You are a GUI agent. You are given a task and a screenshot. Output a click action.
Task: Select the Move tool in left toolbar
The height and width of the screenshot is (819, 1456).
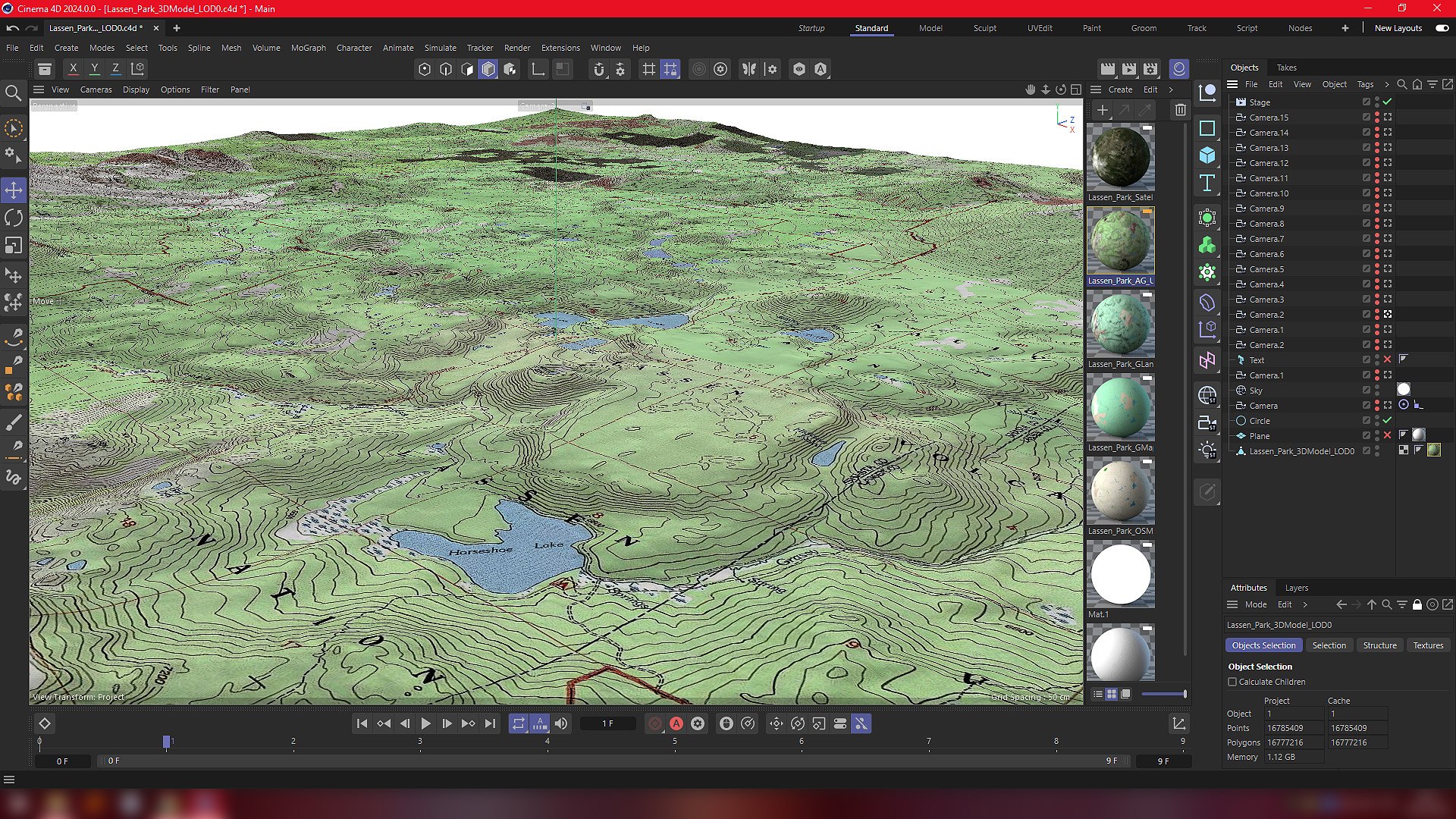[14, 190]
